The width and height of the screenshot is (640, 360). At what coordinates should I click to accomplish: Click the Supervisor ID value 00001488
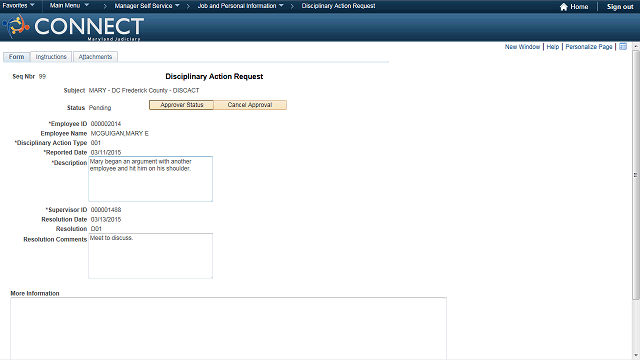[106, 210]
